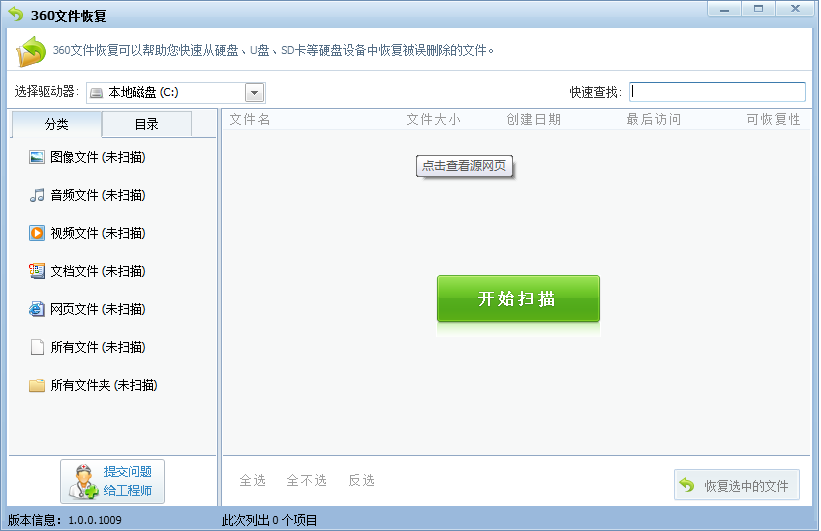
Task: Click the all folders yellow folder icon
Action: tap(37, 385)
